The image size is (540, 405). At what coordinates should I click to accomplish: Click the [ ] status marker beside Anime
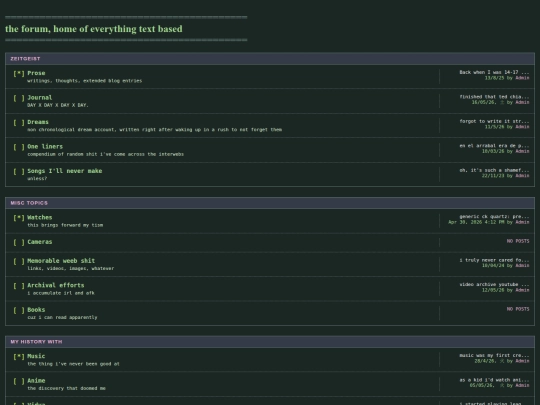[19, 381]
